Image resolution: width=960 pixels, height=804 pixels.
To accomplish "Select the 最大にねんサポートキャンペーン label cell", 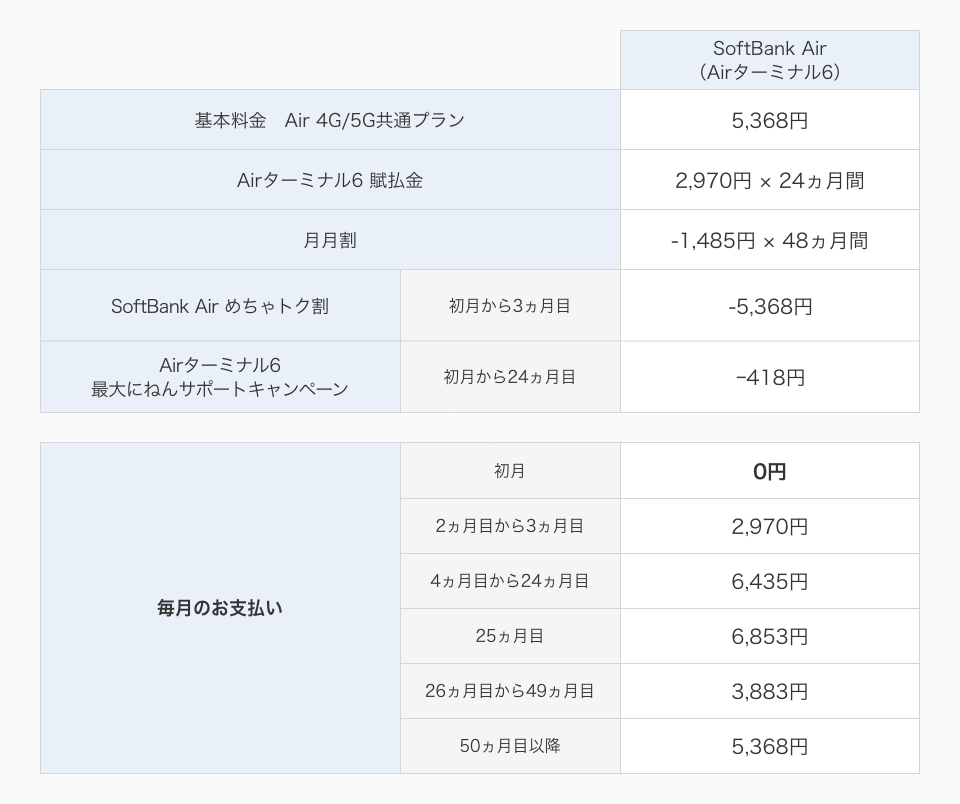I will [220, 377].
